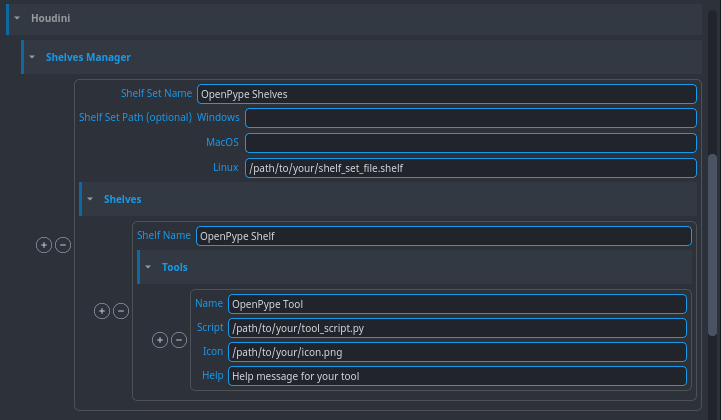721x420 pixels.
Task: Remove the OpenPype Tool using its minus icon
Action: click(179, 340)
